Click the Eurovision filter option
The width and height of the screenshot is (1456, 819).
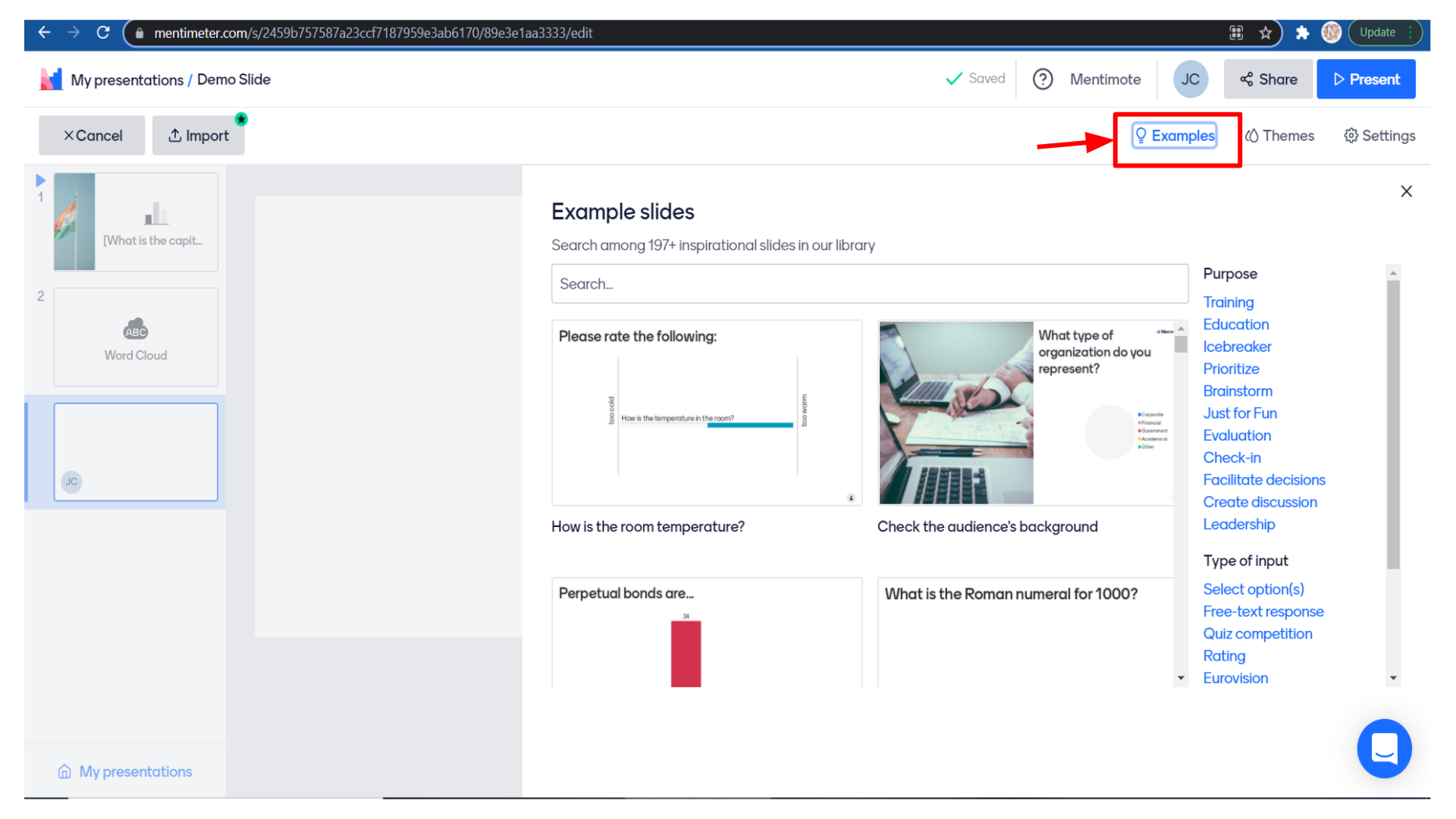coord(1237,678)
